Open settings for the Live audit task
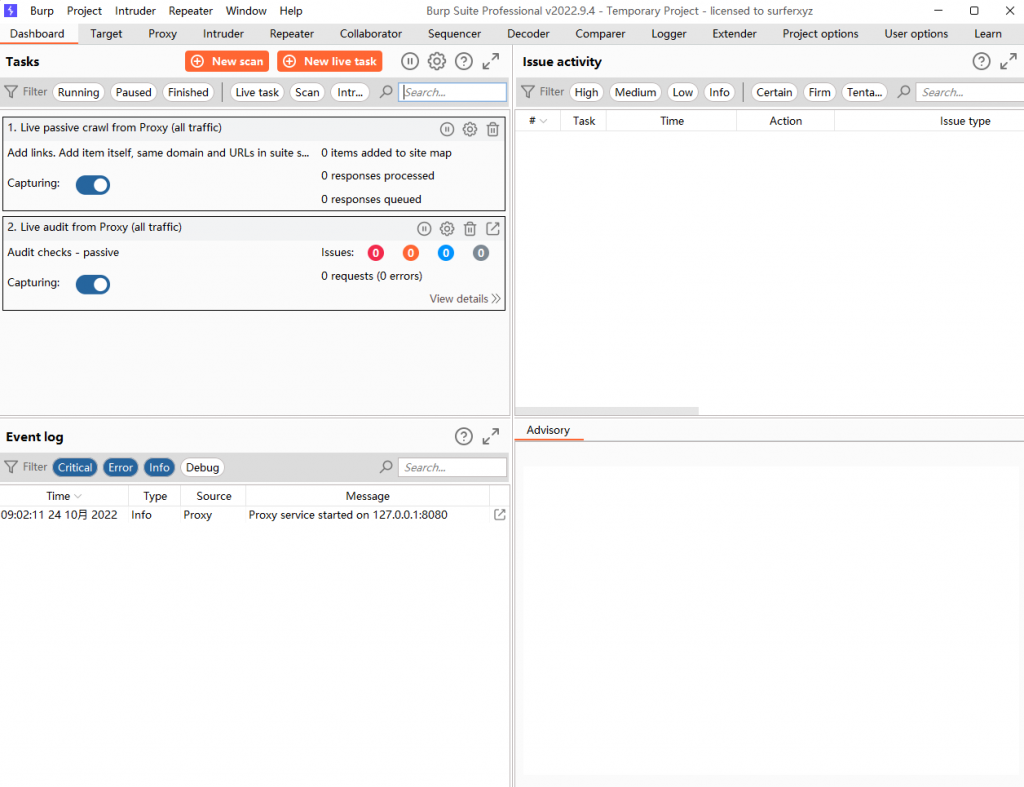 coord(447,229)
